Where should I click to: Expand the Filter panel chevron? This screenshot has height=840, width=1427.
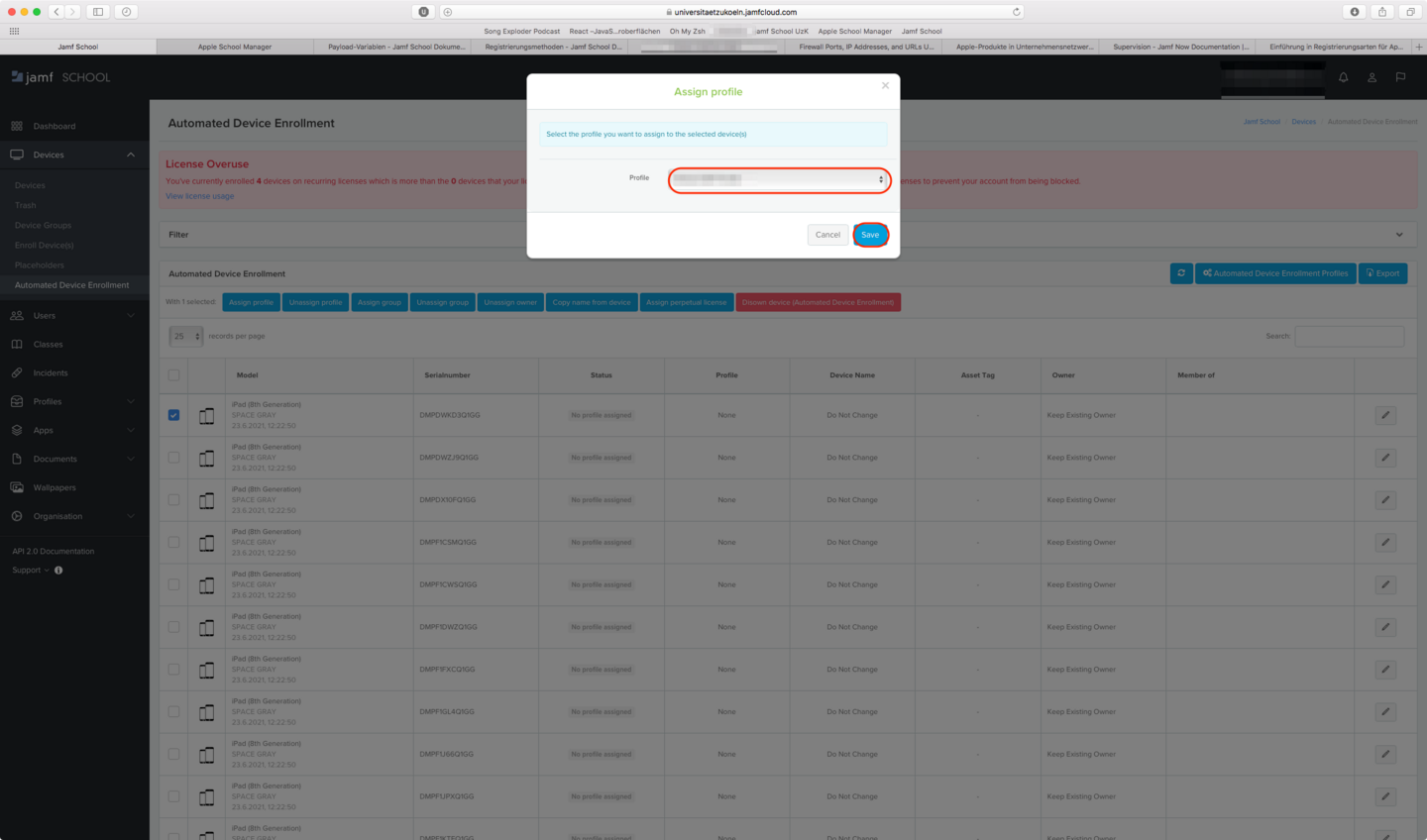tap(1399, 235)
